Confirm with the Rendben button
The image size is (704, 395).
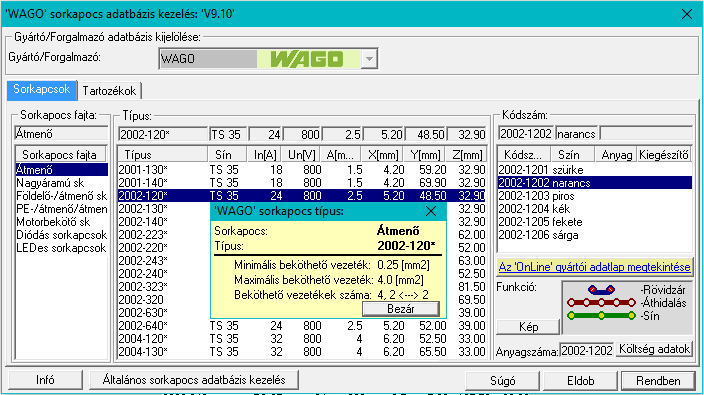coord(658,381)
